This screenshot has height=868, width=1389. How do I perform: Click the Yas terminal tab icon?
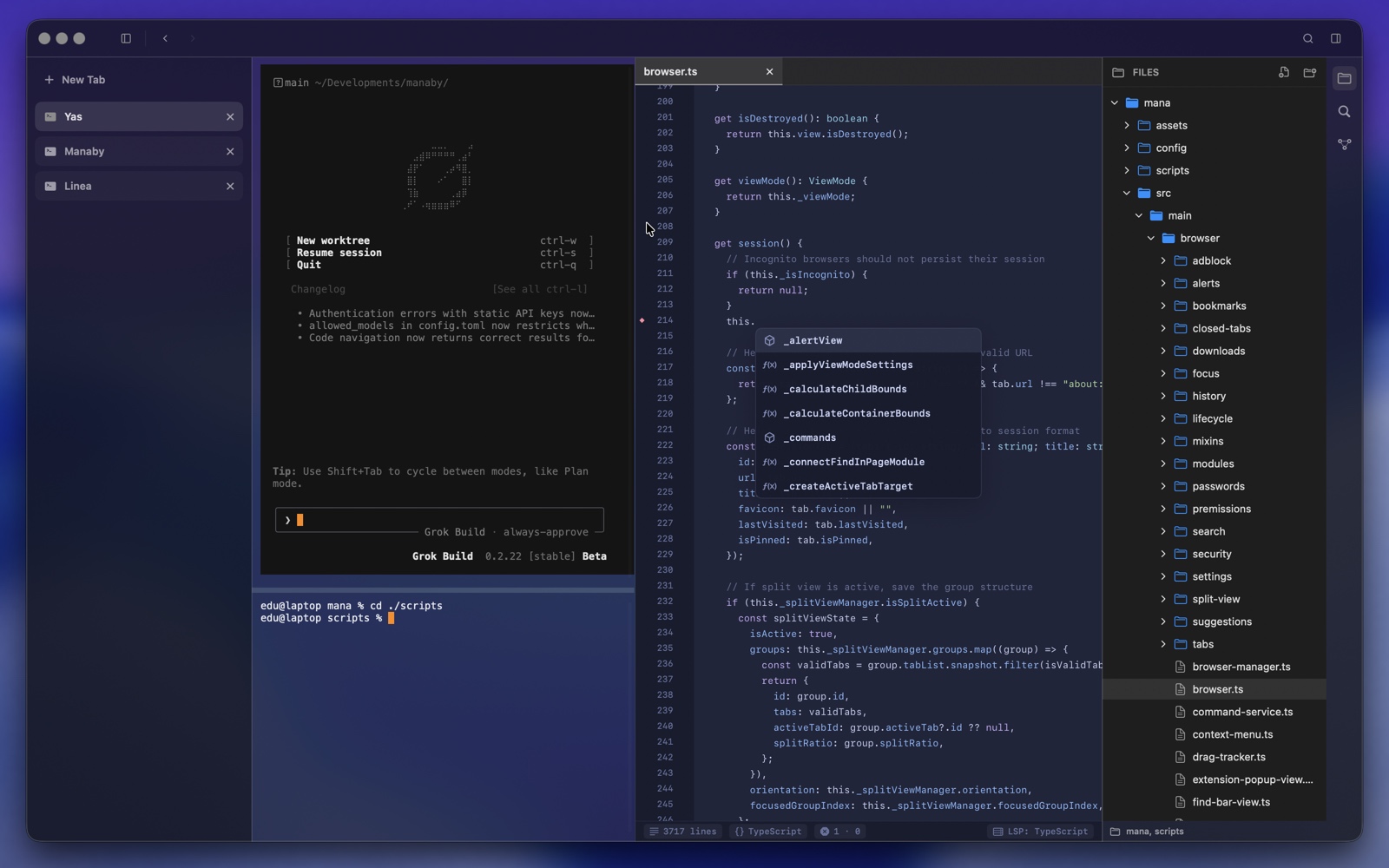pyautogui.click(x=50, y=116)
